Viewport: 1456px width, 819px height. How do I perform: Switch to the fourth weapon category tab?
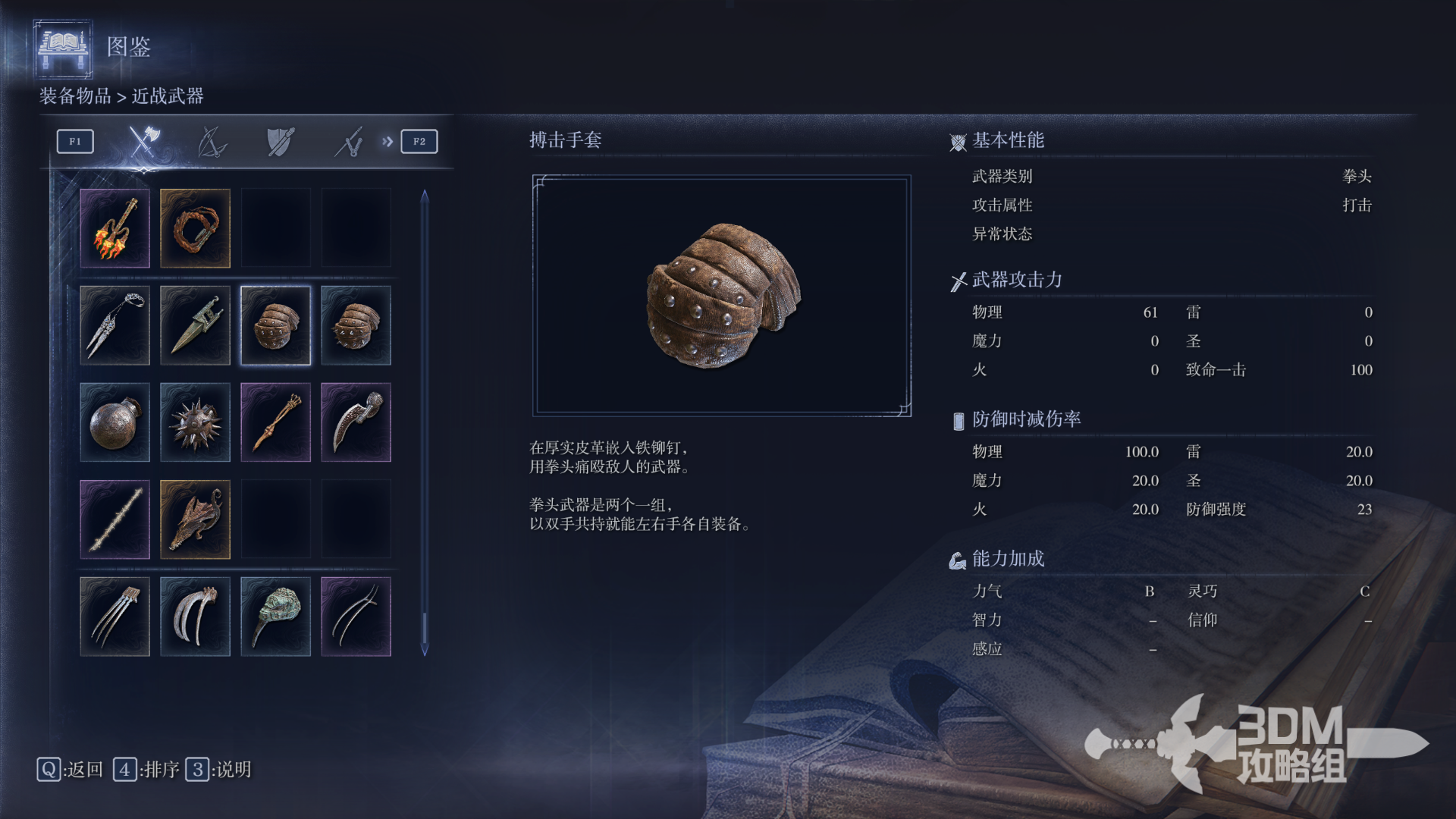[349, 141]
